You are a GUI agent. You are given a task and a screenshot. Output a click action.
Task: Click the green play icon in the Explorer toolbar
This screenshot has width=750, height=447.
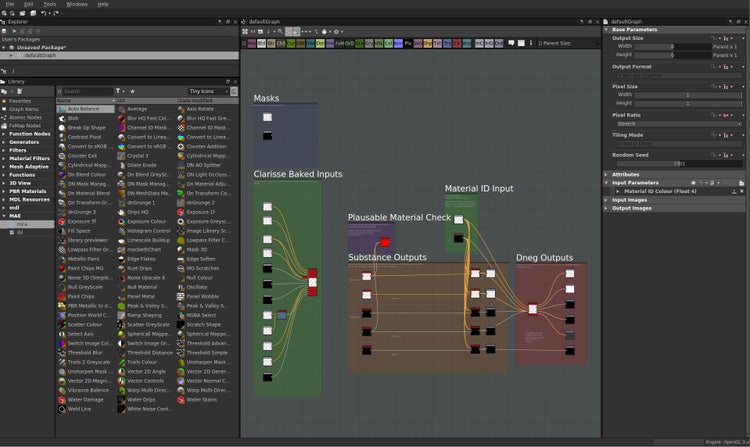click(x=14, y=31)
